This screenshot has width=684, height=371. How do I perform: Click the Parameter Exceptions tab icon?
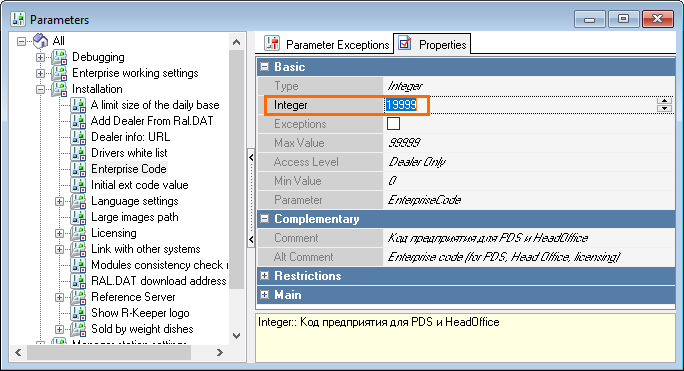(x=272, y=44)
